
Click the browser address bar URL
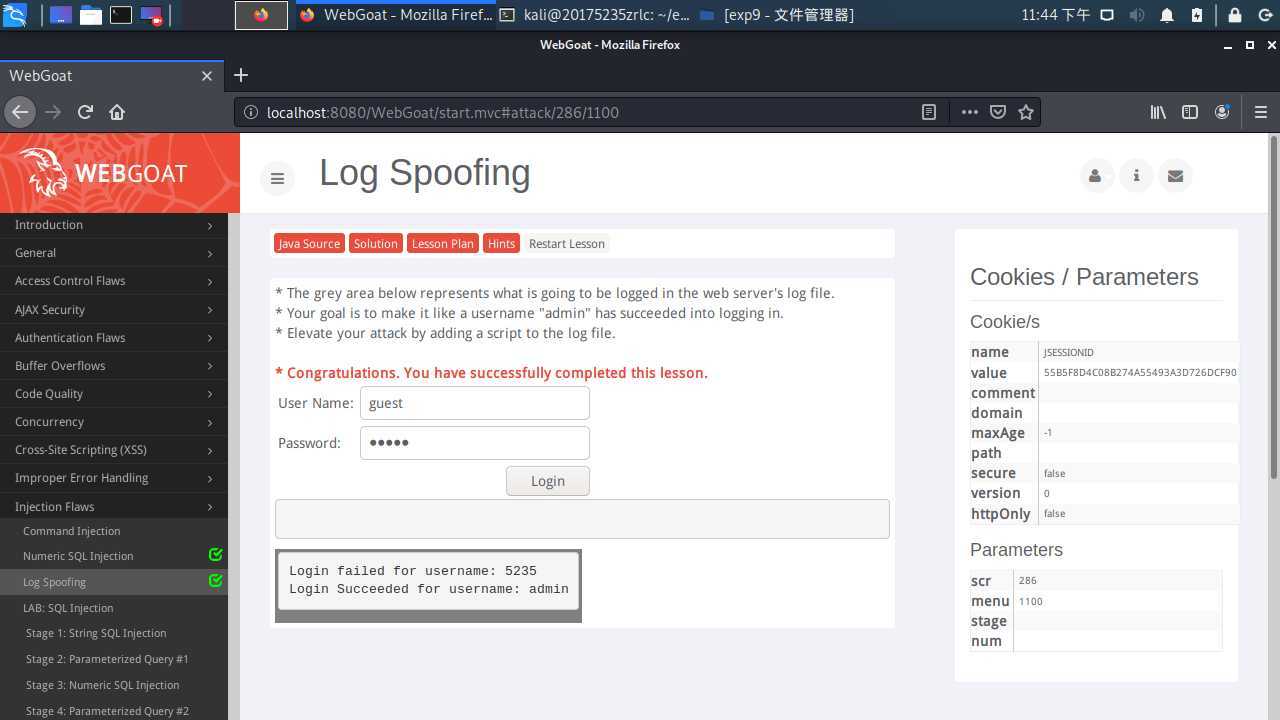[442, 112]
